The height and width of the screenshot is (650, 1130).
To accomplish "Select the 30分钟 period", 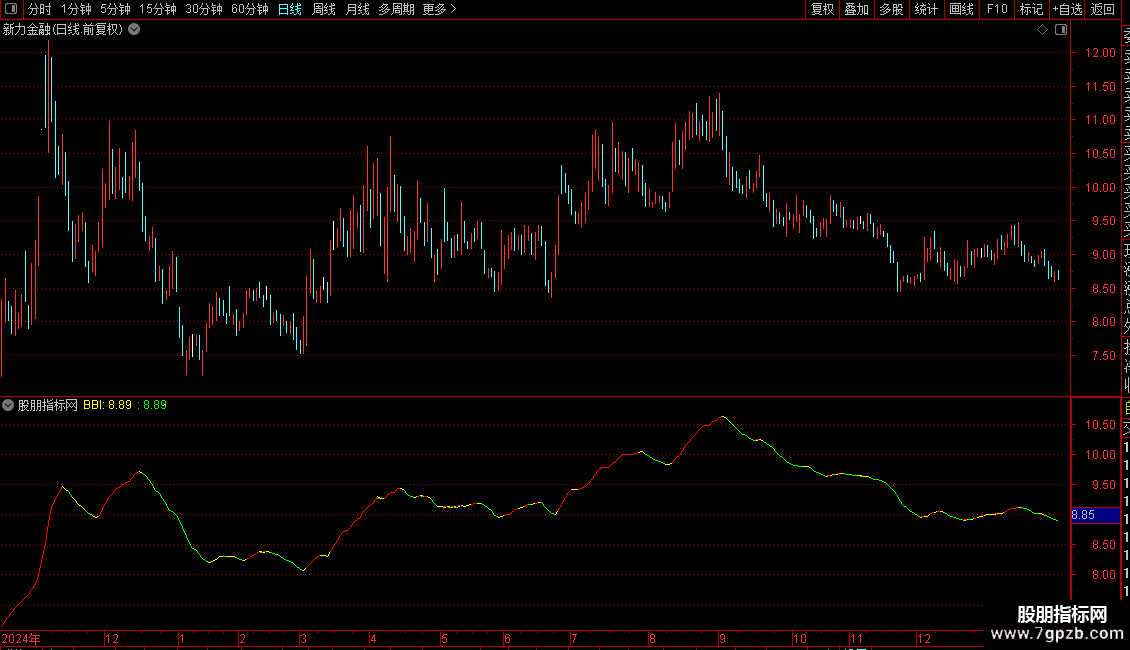I will click(x=204, y=9).
